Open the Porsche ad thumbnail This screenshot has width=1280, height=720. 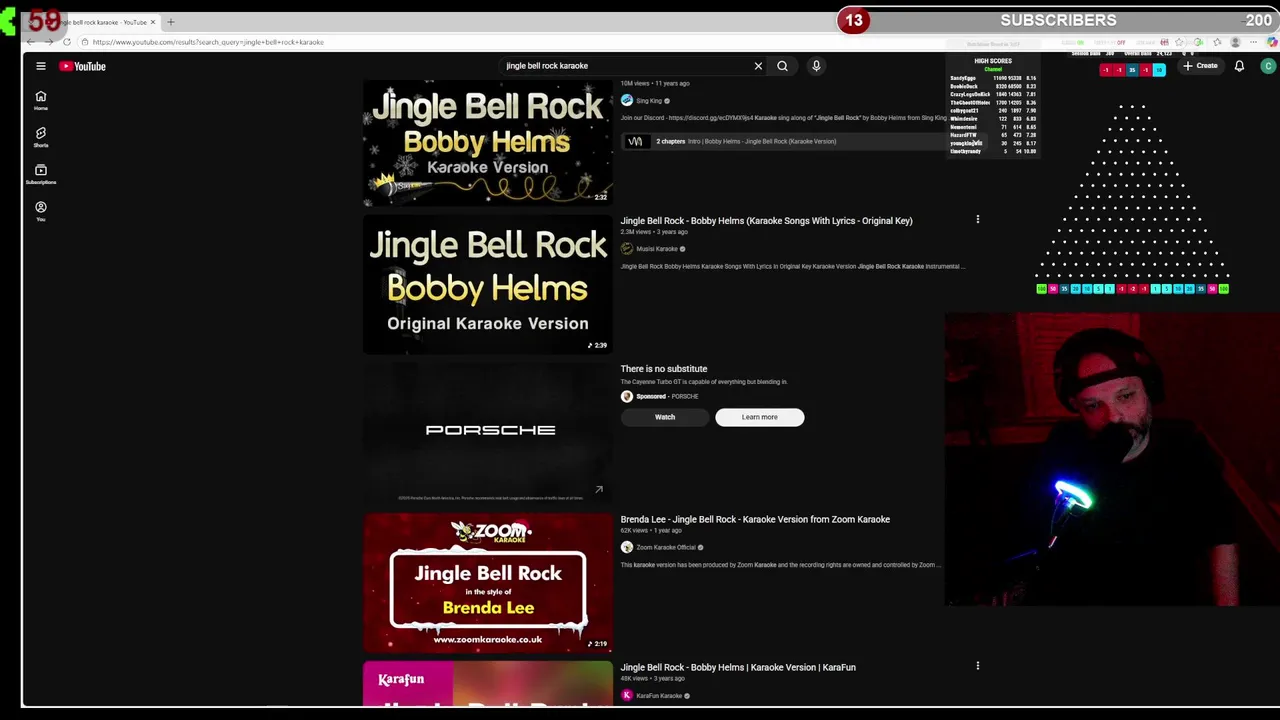[488, 432]
